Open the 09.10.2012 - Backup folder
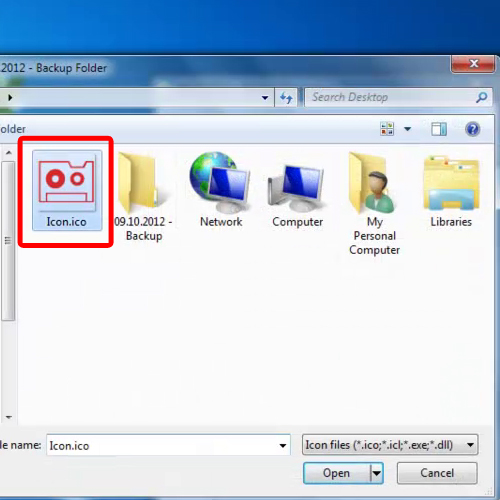The height and width of the screenshot is (500, 500). (143, 197)
